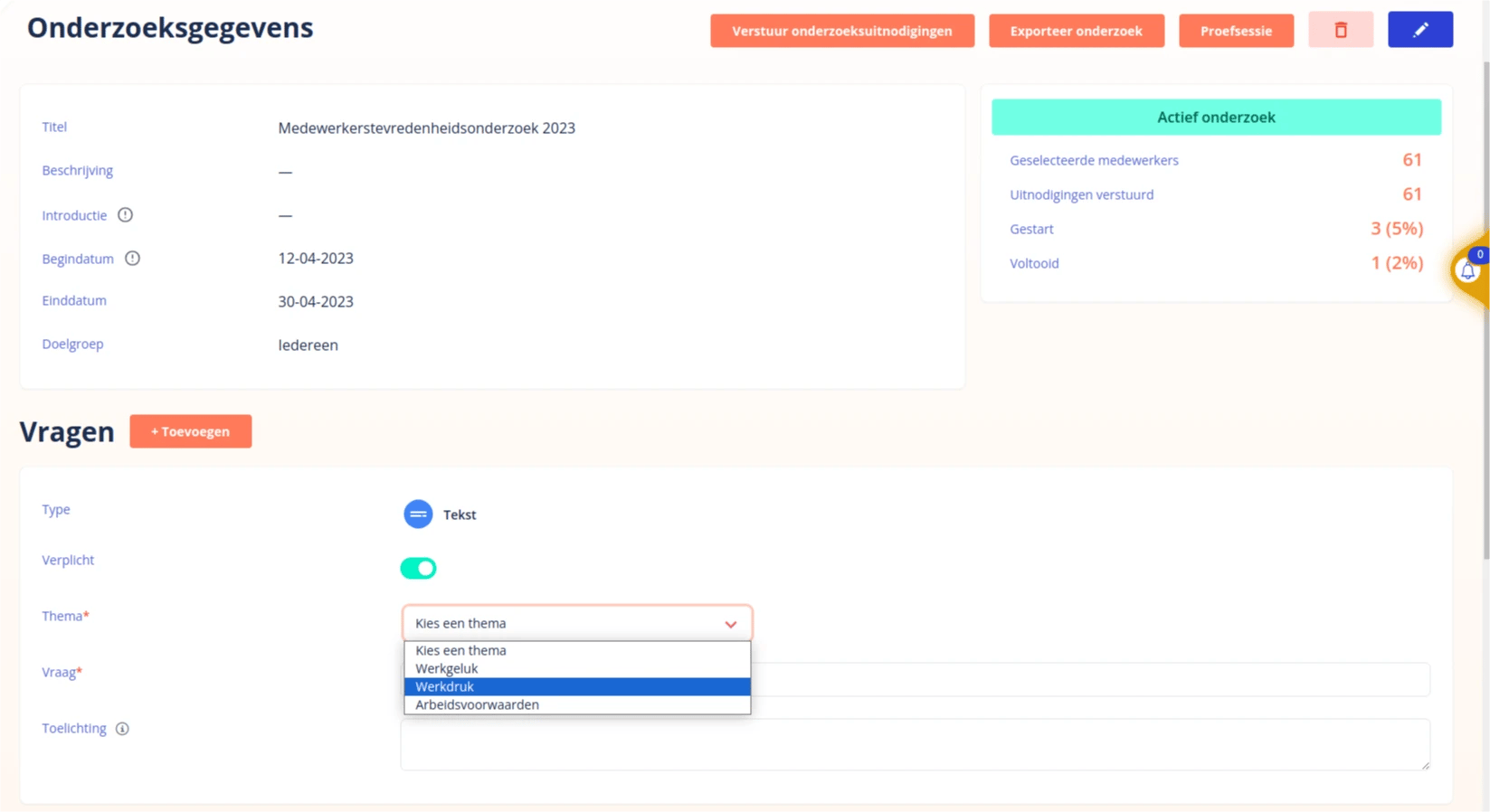Click the info icon next to Toelichting
Image resolution: width=1490 pixels, height=812 pixels.
point(122,729)
